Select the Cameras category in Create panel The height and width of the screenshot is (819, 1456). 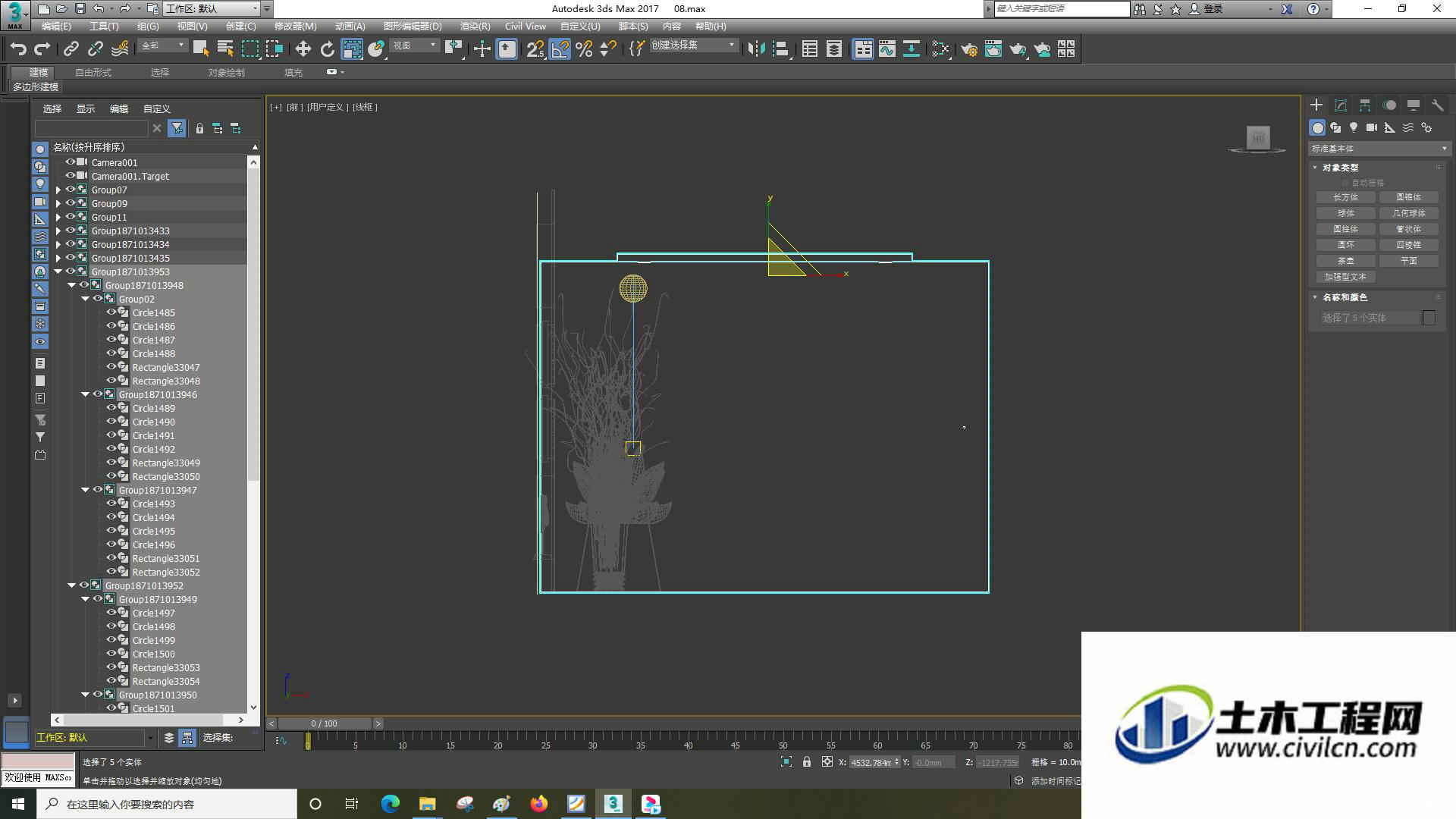tap(1372, 127)
